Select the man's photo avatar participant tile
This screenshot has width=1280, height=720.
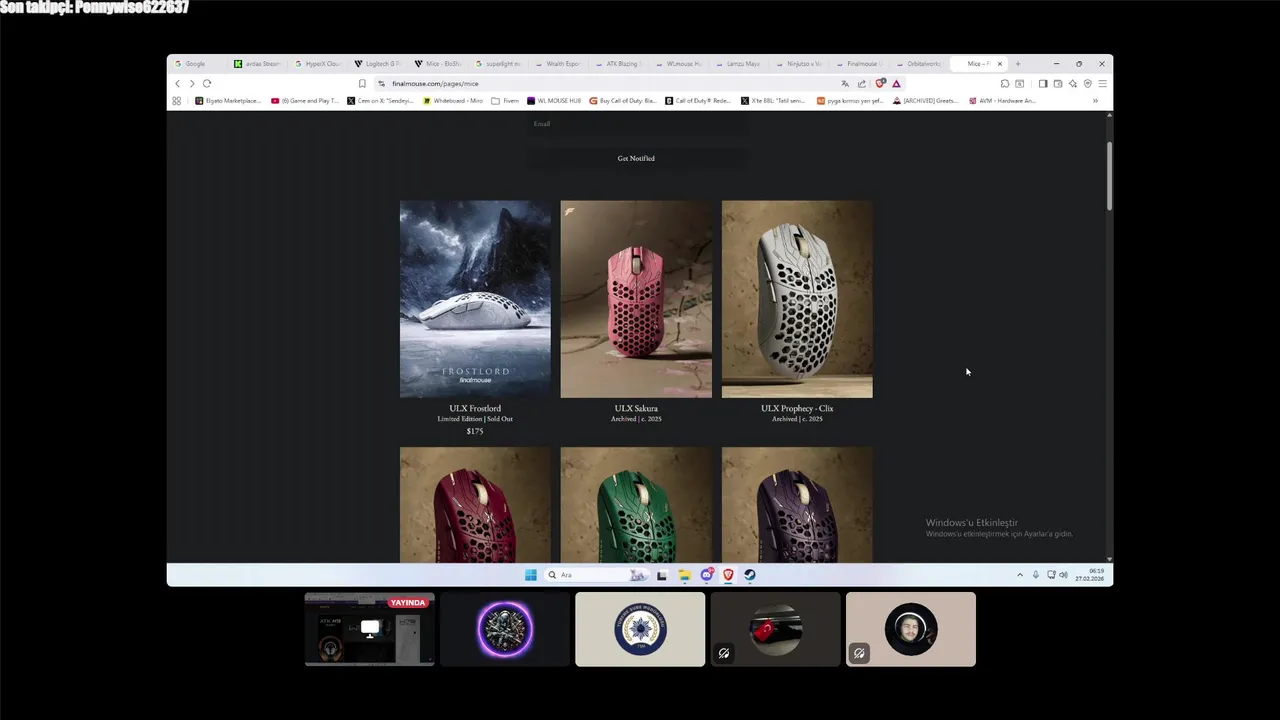(911, 629)
